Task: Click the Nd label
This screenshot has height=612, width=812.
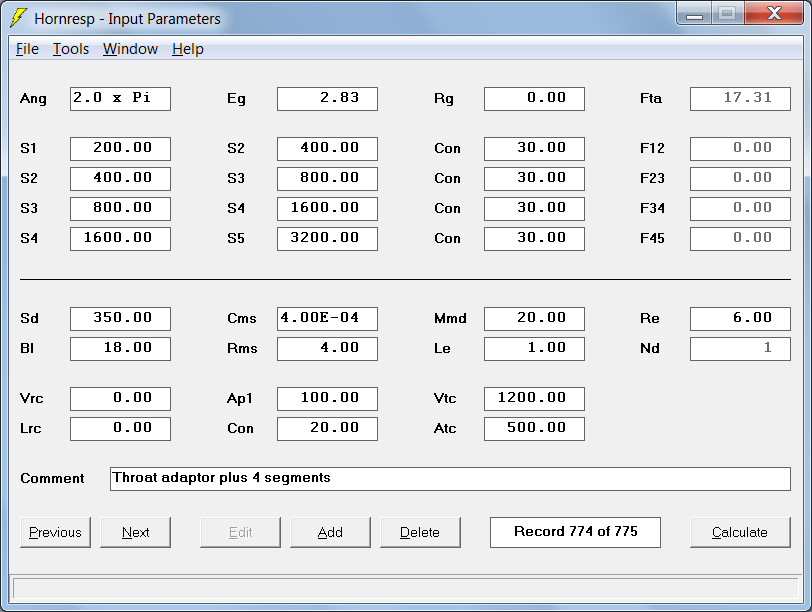Action: tap(650, 348)
